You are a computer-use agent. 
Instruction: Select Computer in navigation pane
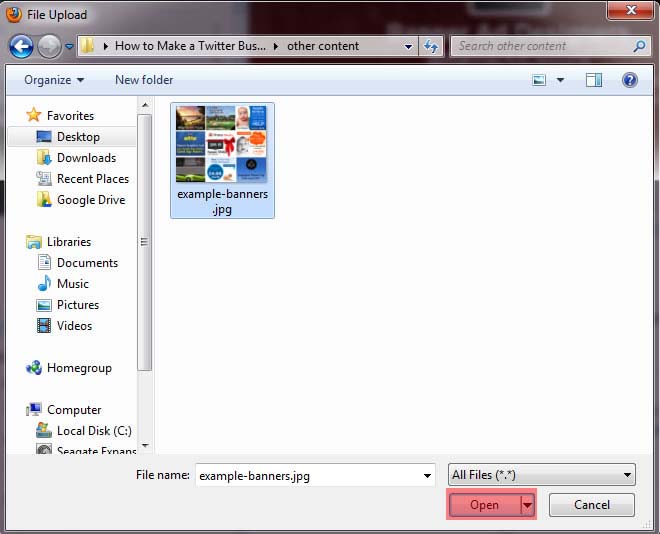pos(74,410)
